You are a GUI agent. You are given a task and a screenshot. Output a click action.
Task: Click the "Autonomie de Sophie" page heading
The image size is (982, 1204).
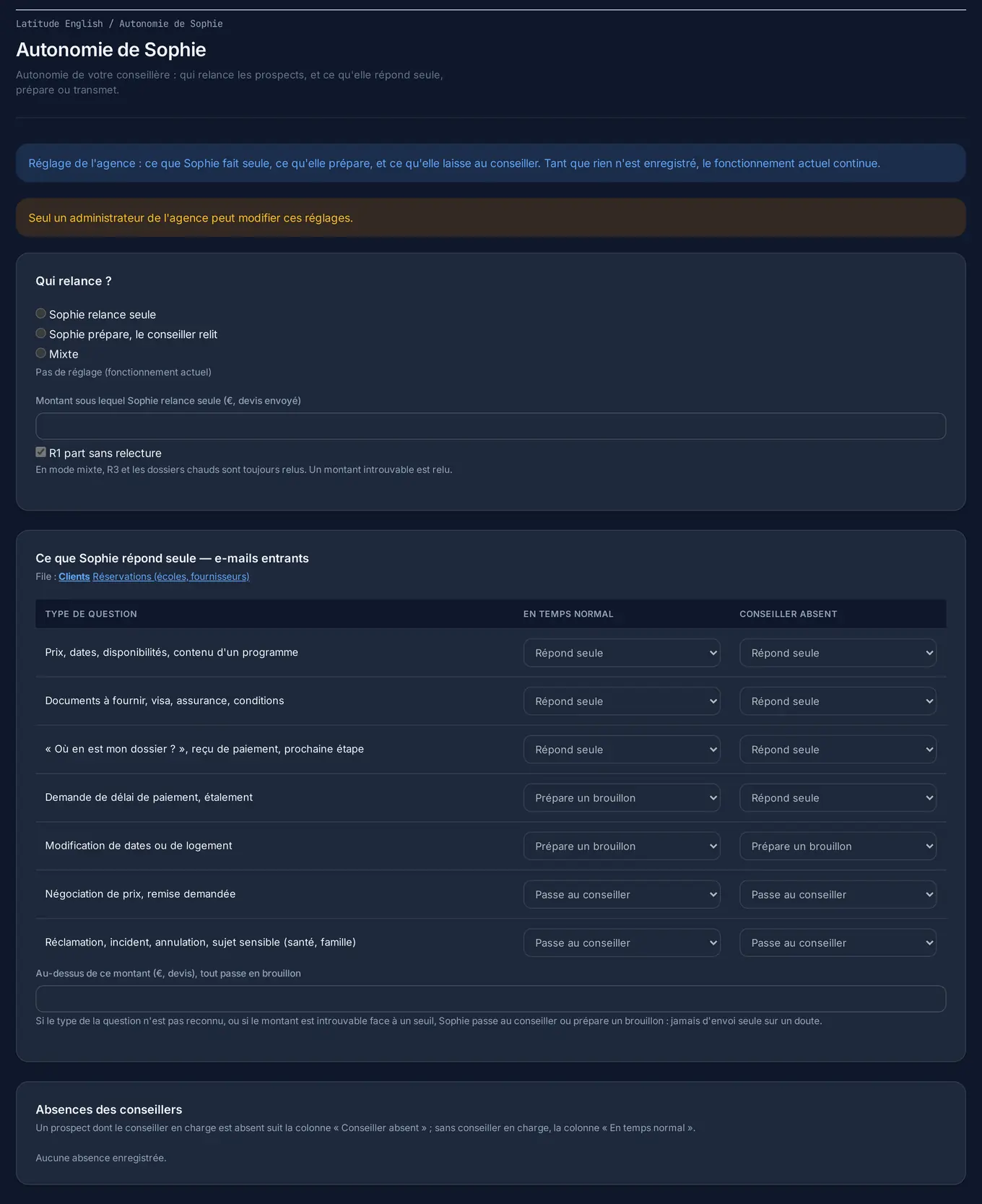tap(111, 50)
